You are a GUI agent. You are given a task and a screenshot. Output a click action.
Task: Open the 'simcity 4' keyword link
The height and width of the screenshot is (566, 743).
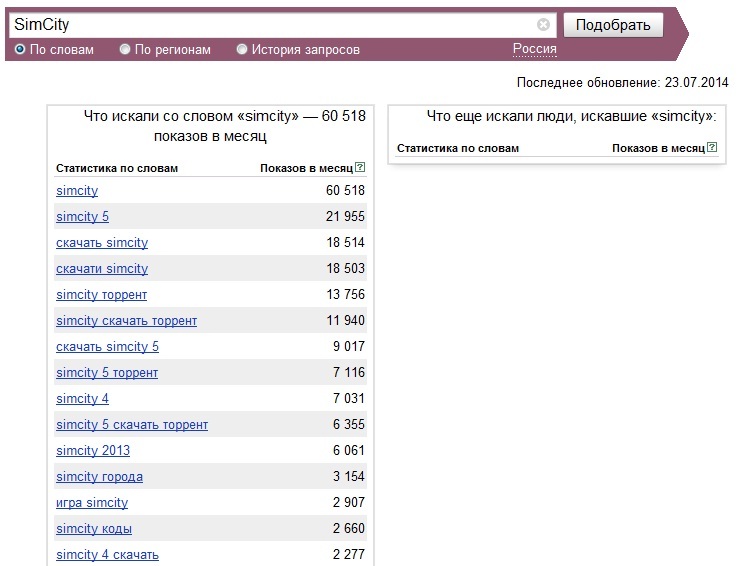82,399
